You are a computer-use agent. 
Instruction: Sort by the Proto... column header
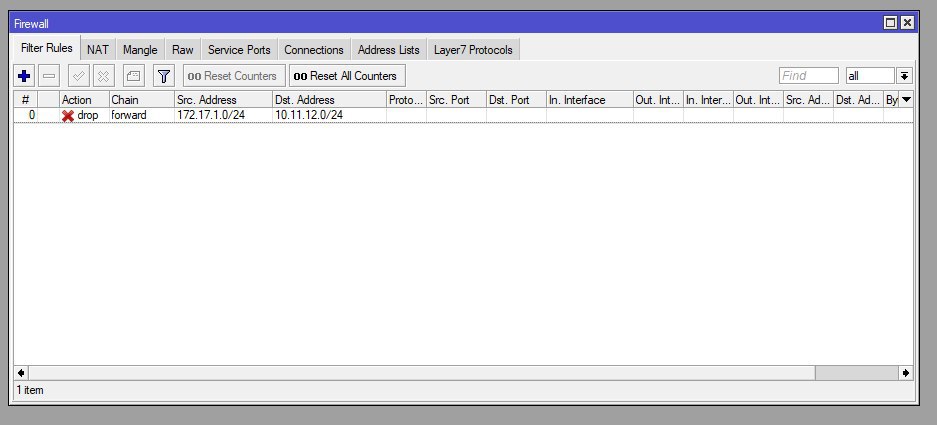(x=406, y=100)
